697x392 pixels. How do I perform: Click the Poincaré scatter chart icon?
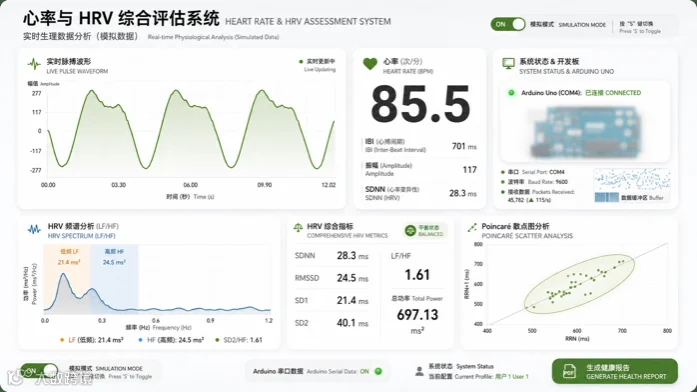(x=472, y=228)
